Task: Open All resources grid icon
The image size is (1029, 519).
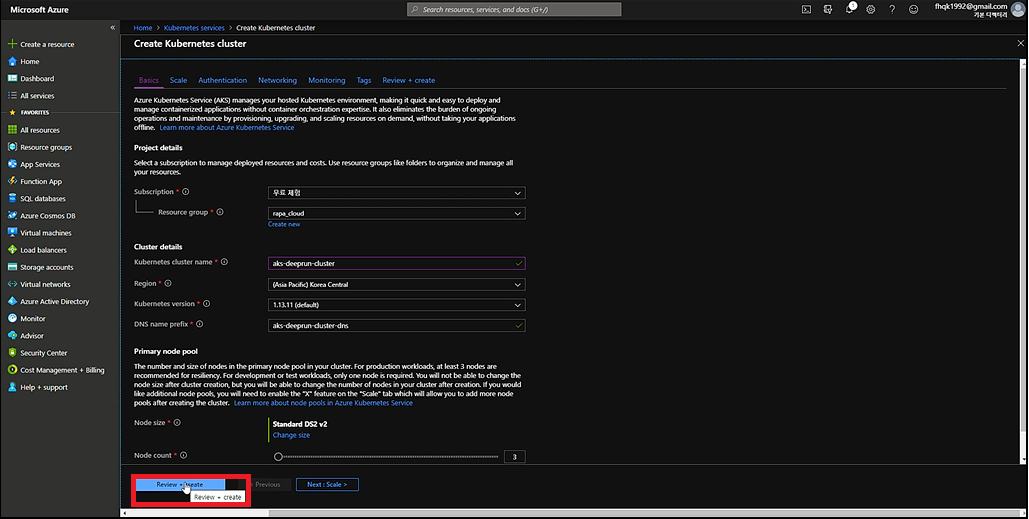Action: point(12,130)
